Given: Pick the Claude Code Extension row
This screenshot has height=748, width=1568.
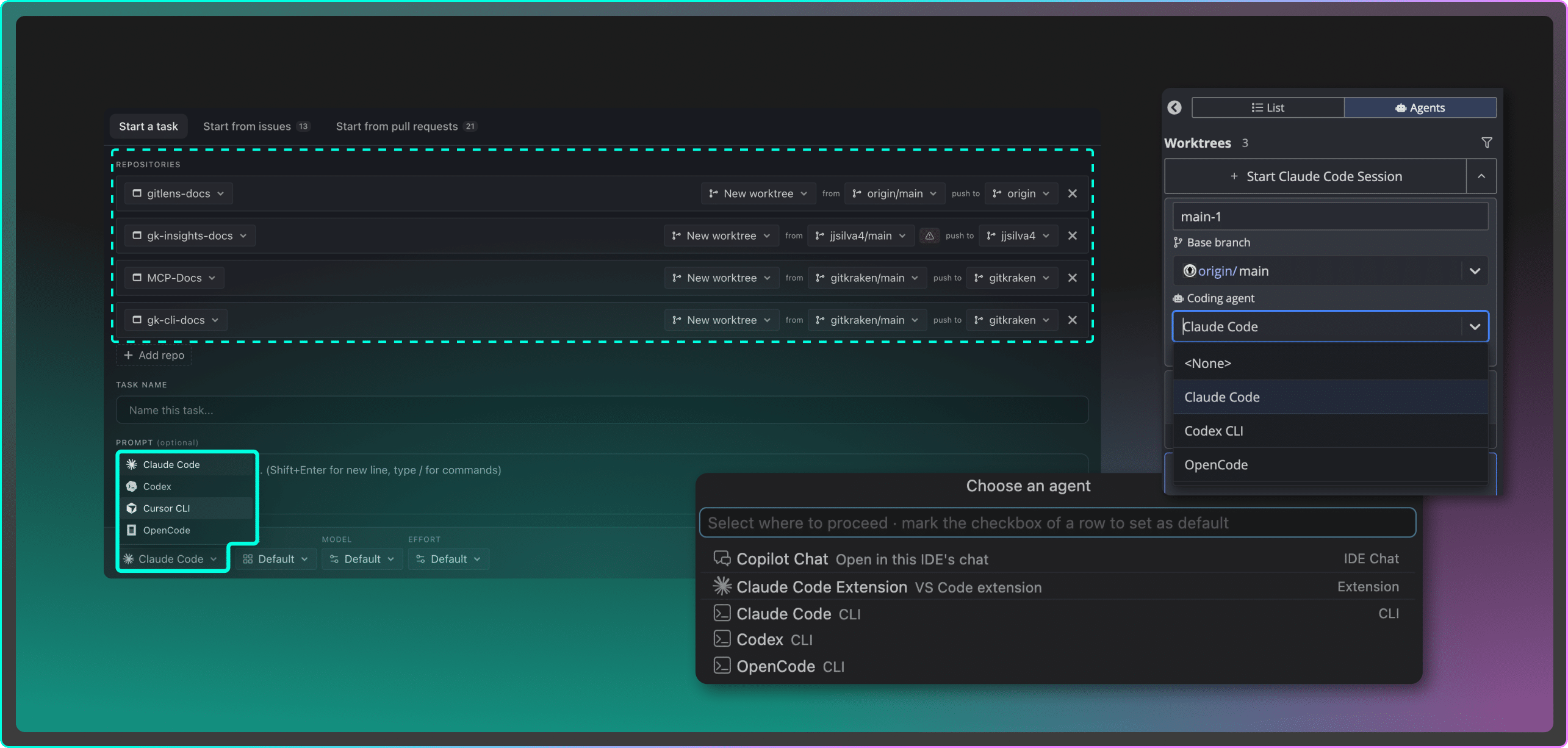Looking at the screenshot, I should tap(1057, 587).
